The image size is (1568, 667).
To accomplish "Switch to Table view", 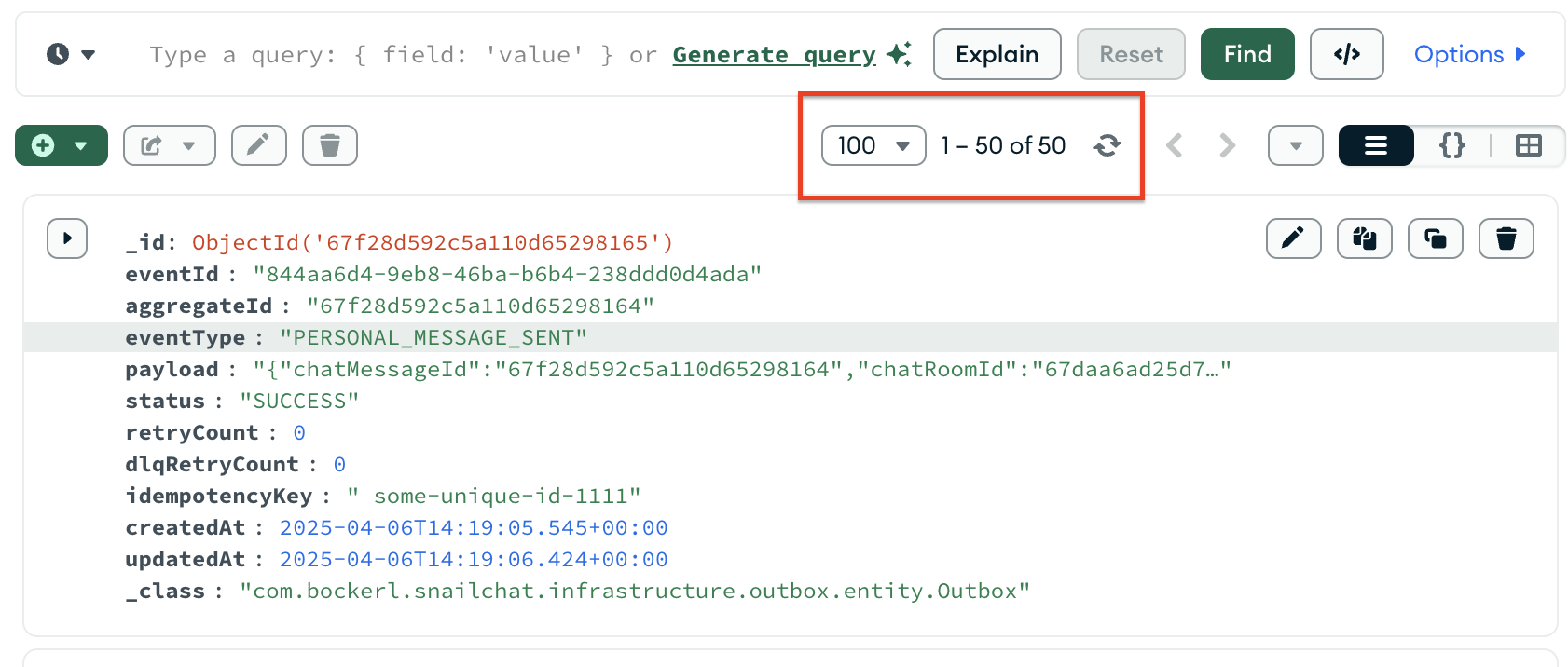I will click(1528, 145).
